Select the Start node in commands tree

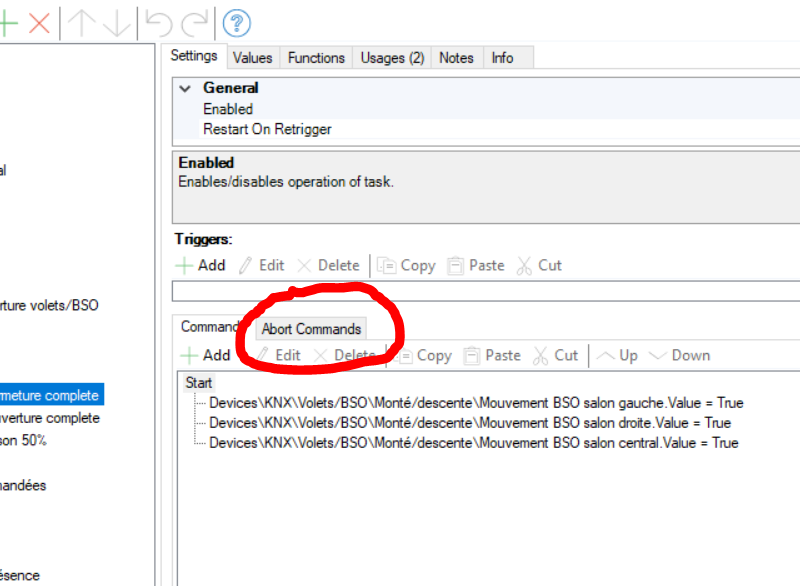pos(199,383)
